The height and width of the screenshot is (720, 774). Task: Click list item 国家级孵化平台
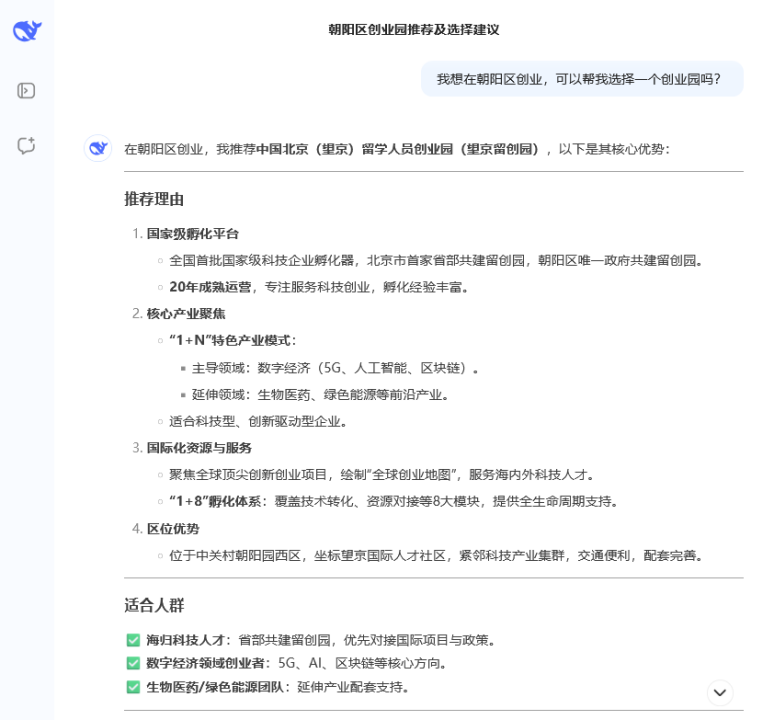coord(193,234)
